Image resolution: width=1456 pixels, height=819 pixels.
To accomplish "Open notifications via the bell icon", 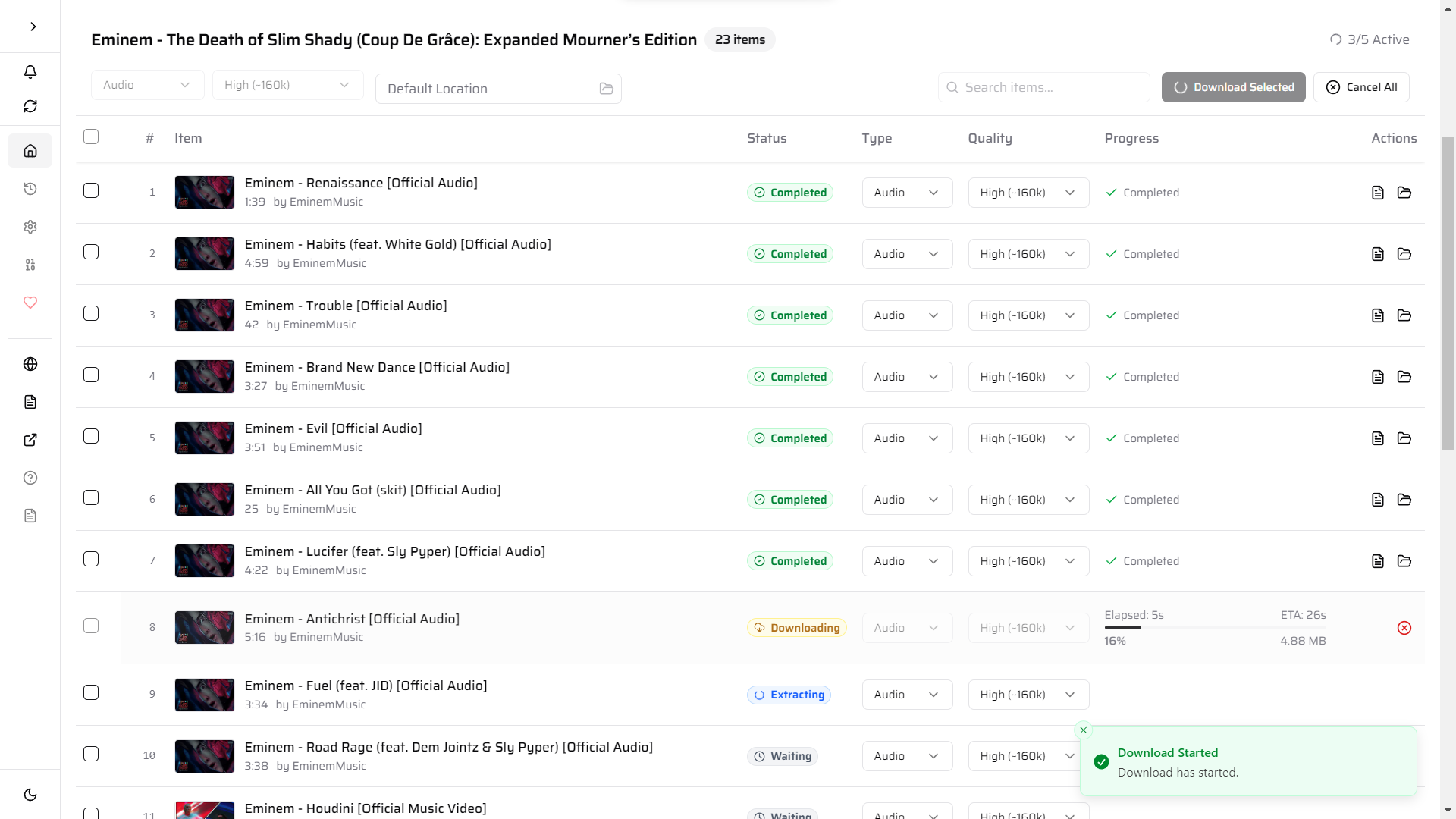I will click(30, 71).
